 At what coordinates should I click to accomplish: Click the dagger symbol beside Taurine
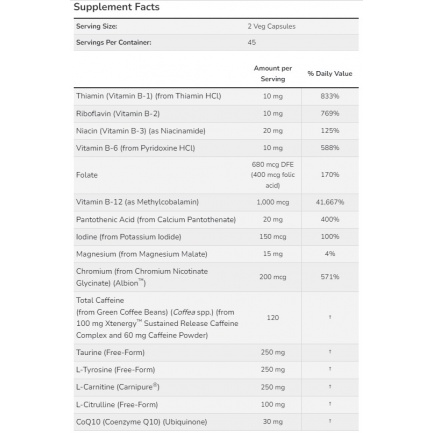(330, 352)
